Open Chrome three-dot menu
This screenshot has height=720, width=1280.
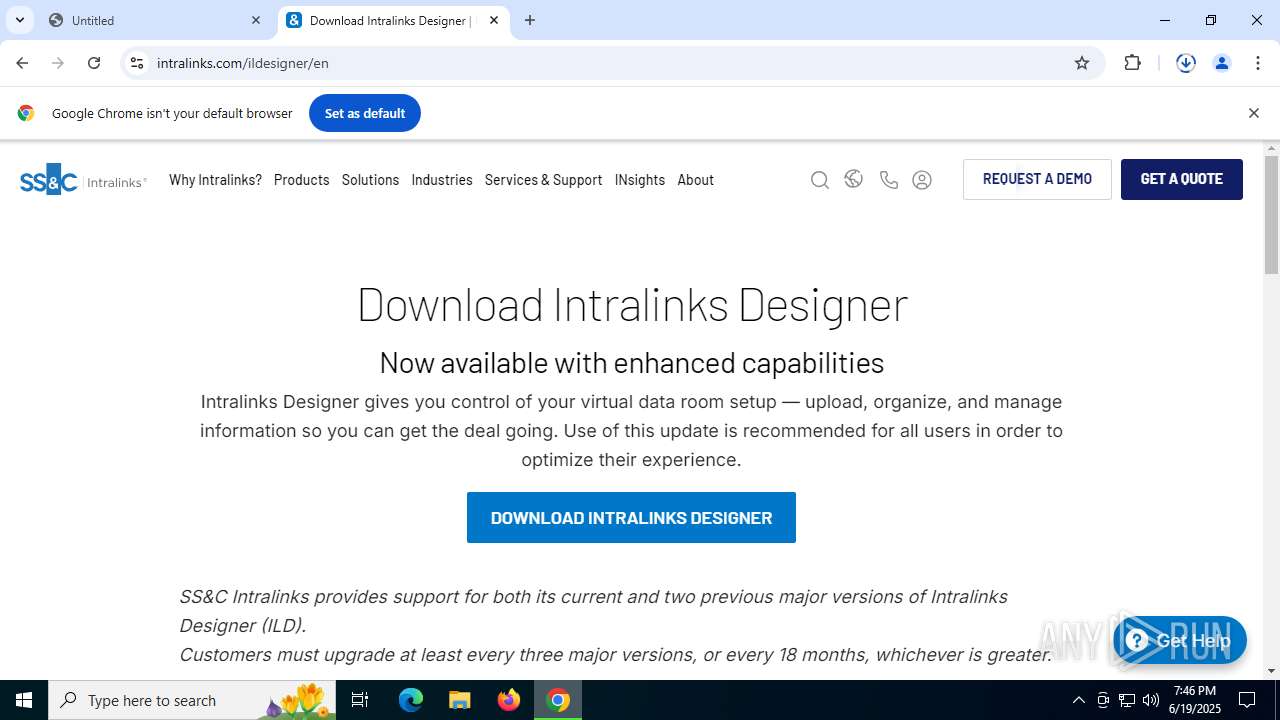1258,63
